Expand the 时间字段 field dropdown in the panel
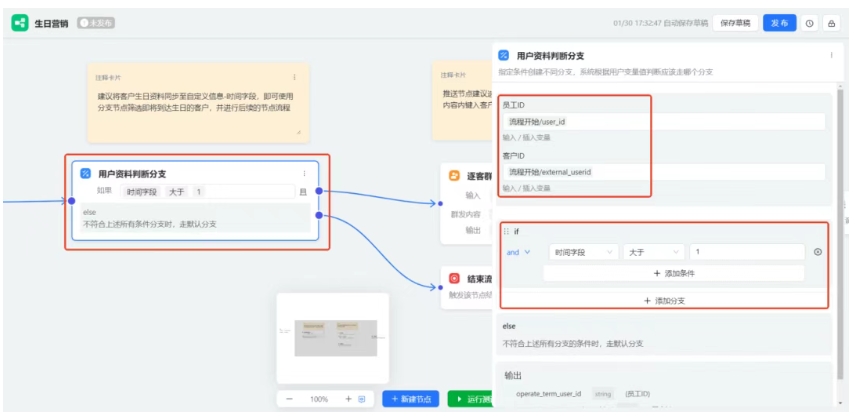 pos(582,252)
